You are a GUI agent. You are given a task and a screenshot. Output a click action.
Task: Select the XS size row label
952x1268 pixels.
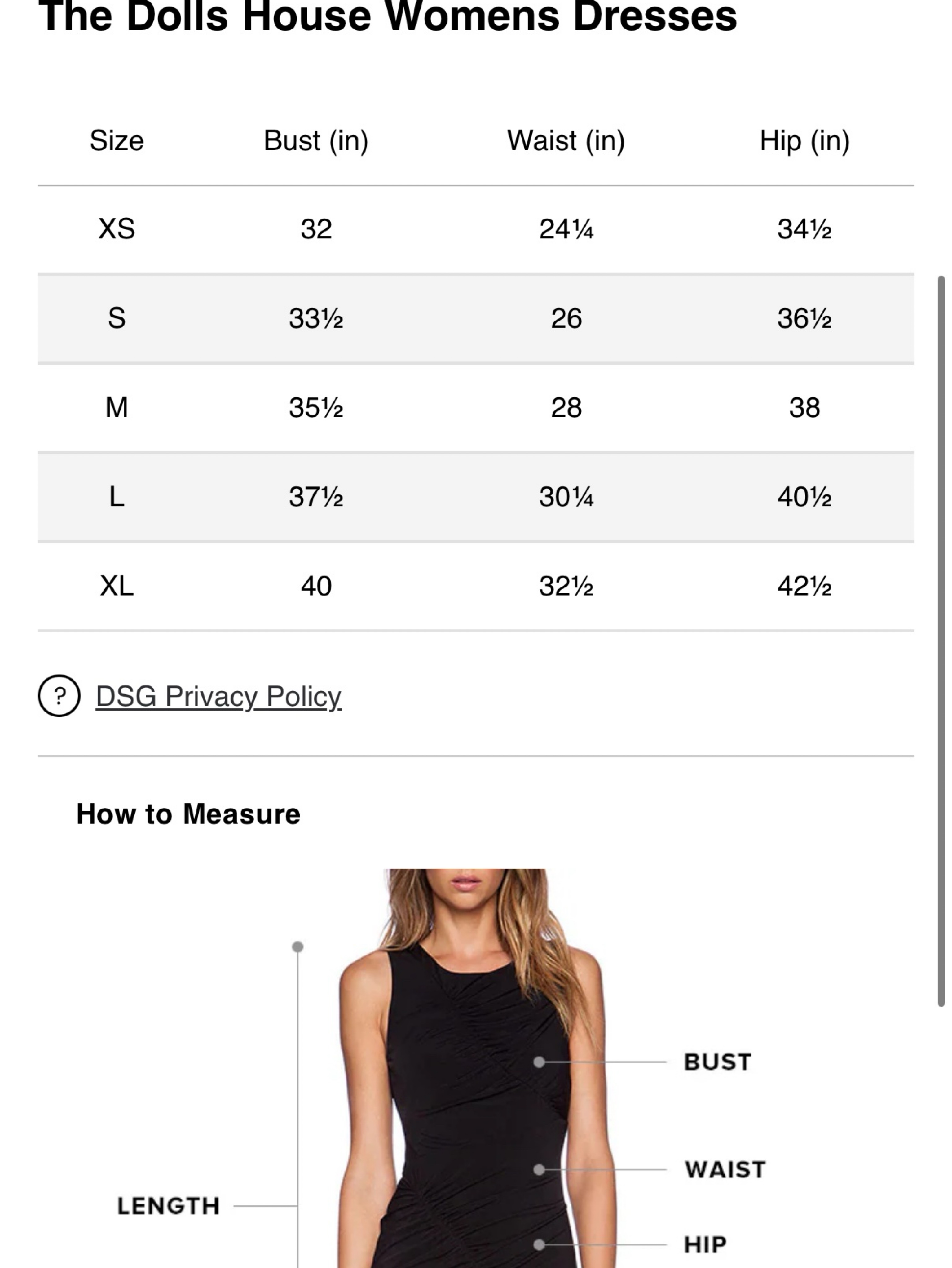click(116, 229)
